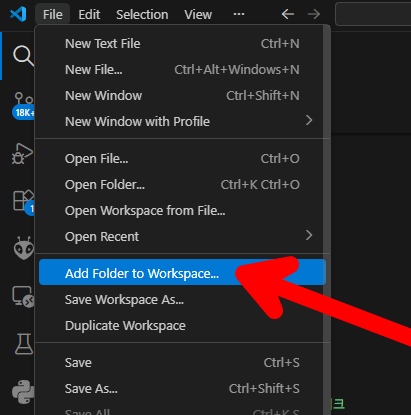Go back with left arrow
The image size is (411, 415).
click(288, 14)
